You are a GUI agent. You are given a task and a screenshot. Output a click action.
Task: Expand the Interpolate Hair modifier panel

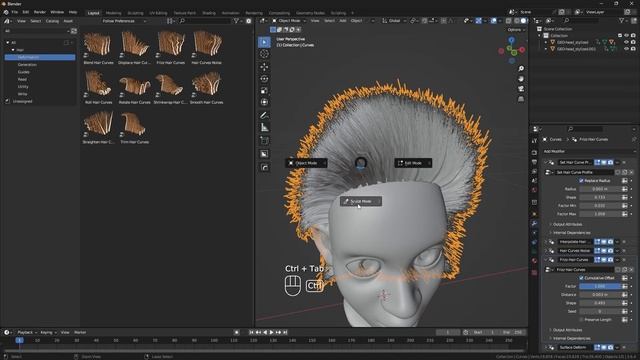point(546,242)
